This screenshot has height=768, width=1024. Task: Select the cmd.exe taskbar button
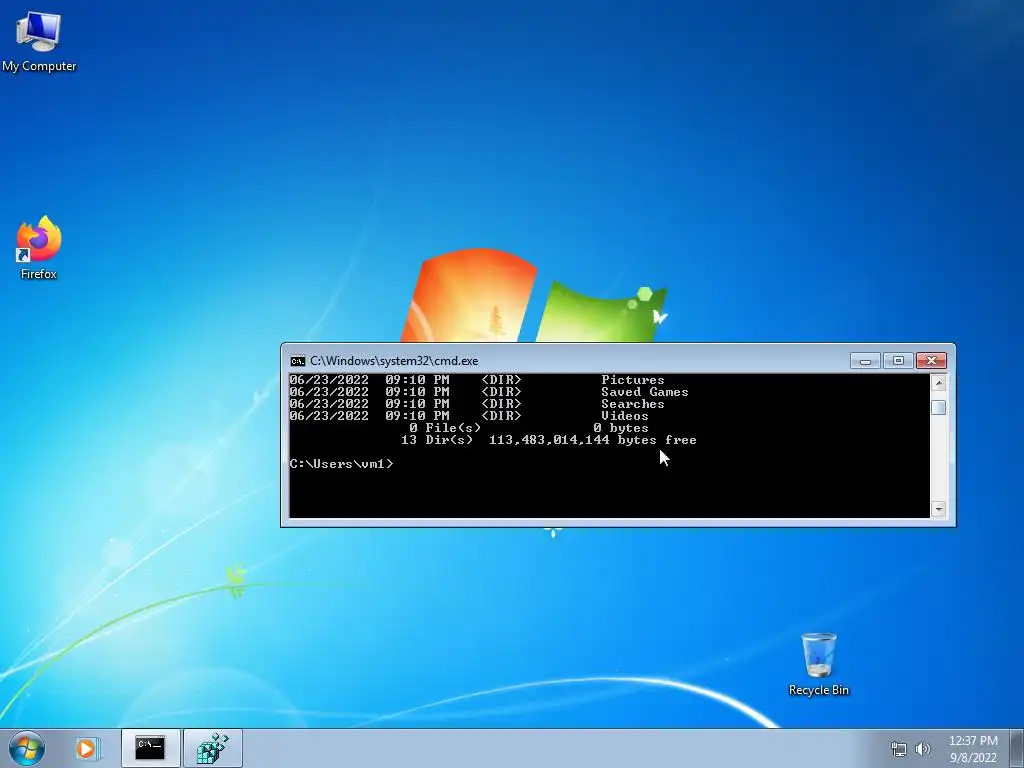(150, 748)
